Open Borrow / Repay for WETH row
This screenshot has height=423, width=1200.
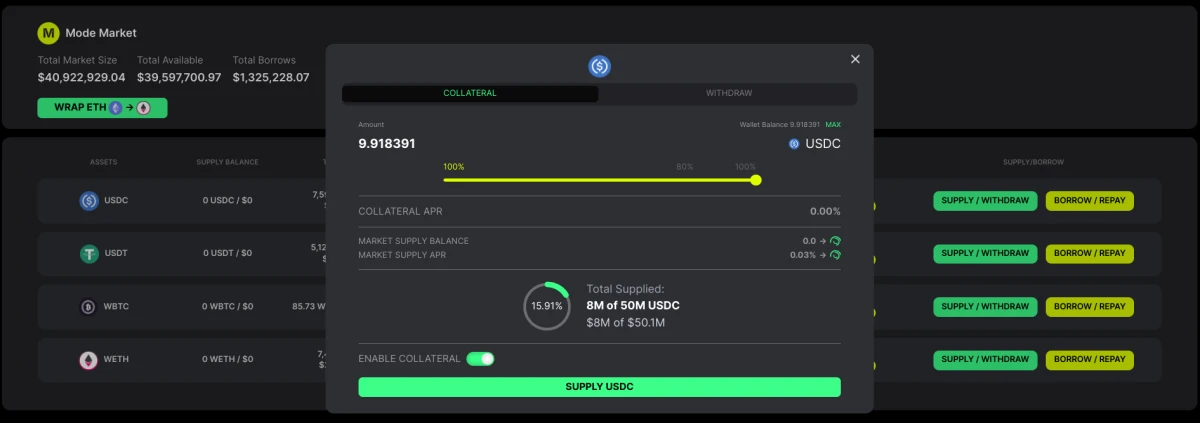1090,359
